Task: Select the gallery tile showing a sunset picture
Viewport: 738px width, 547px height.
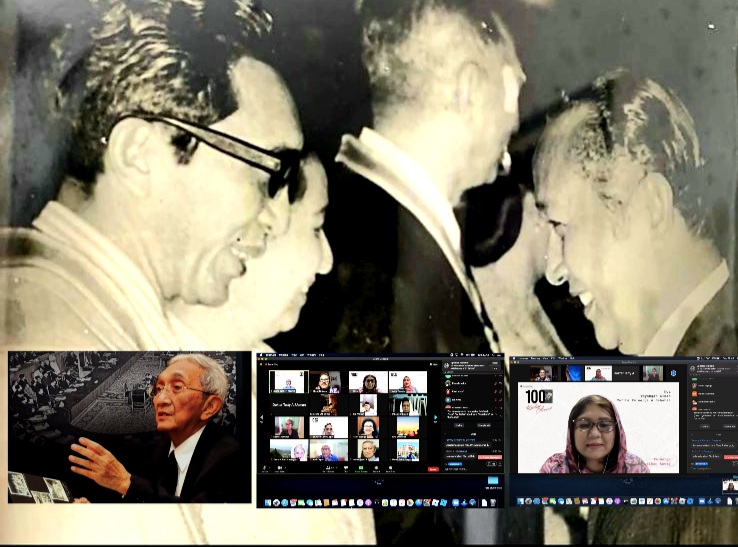Action: click(x=408, y=427)
